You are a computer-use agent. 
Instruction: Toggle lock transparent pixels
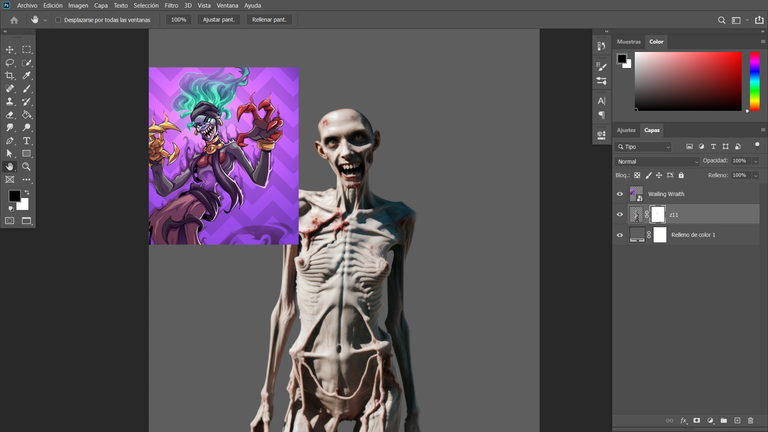coord(637,175)
